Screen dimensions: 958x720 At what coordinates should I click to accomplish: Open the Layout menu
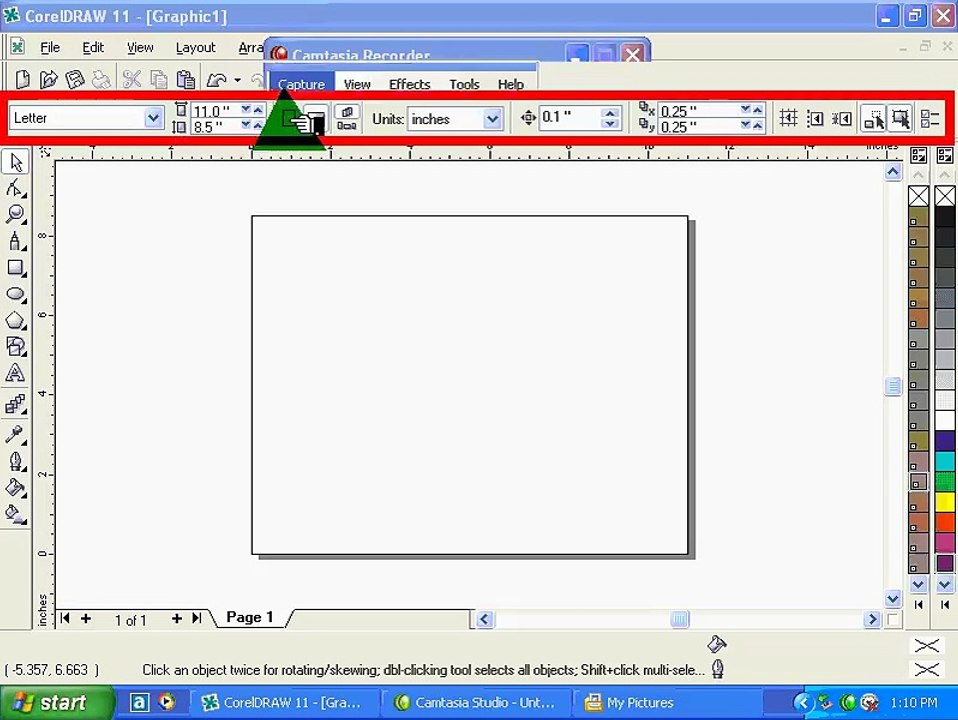point(196,48)
